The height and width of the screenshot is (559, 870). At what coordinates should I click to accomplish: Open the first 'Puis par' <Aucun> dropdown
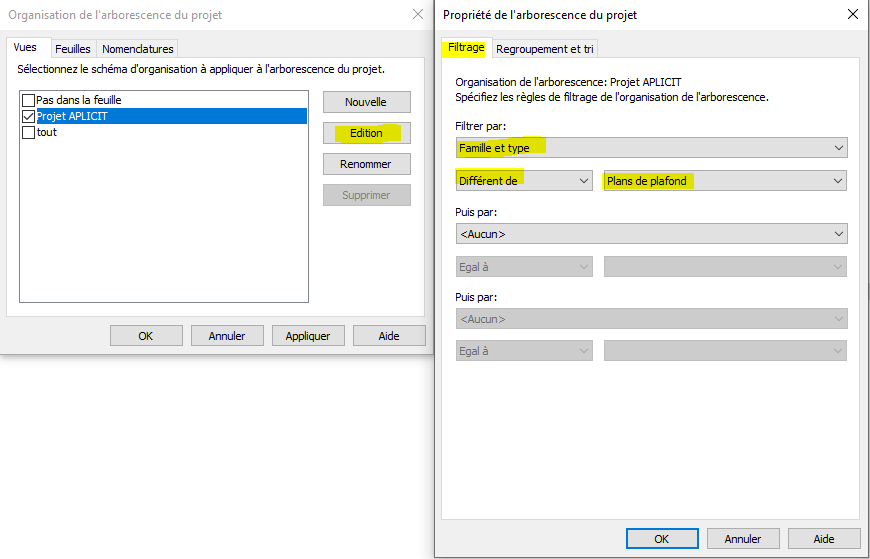click(650, 234)
